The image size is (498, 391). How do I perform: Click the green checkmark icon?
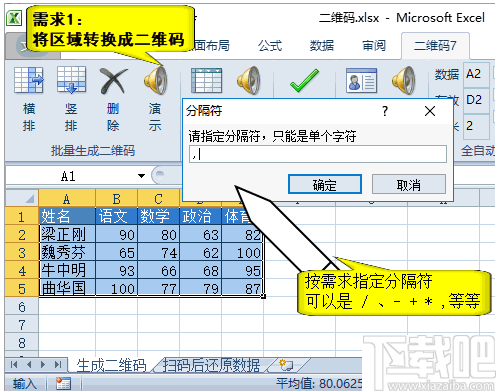[x=304, y=80]
